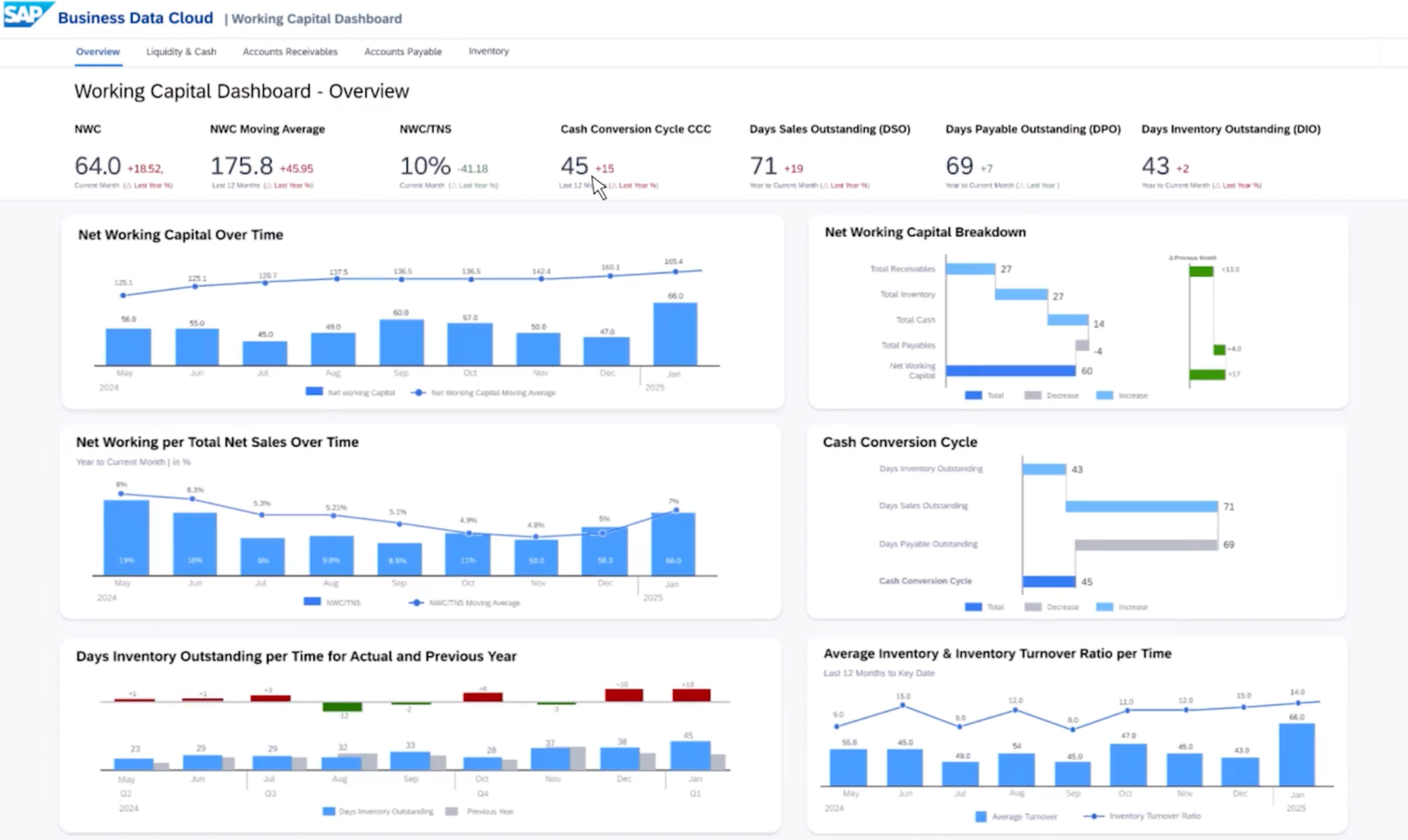The image size is (1408, 840).
Task: Select the May bar in NWC/TNS chart
Action: (x=126, y=537)
